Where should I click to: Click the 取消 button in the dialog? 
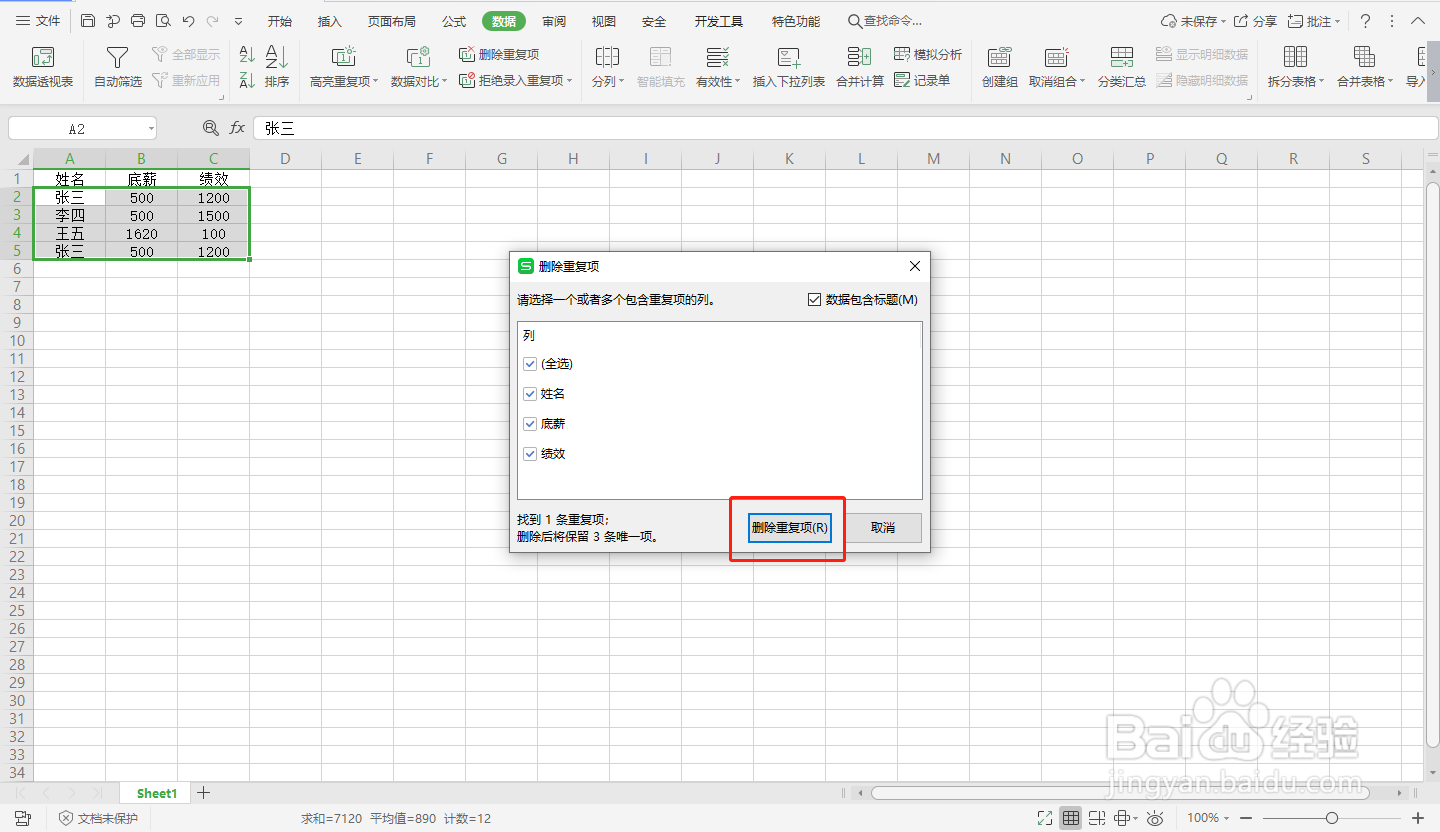point(884,527)
